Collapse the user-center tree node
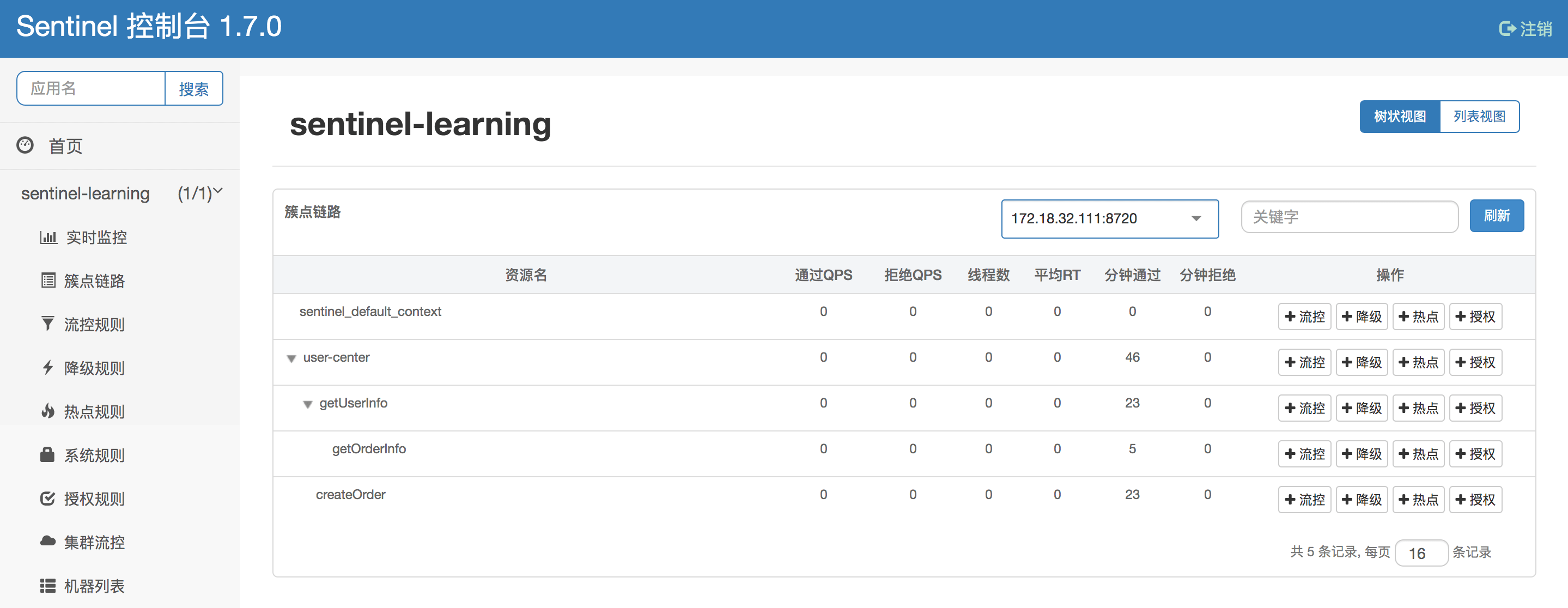 tap(291, 358)
